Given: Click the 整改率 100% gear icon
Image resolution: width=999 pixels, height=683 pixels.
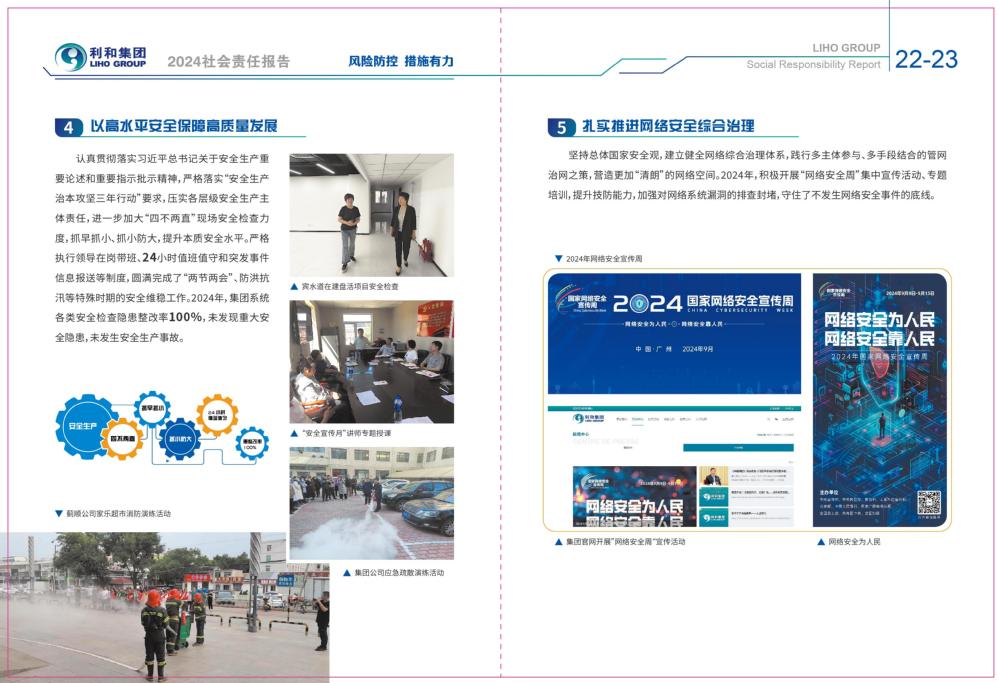Looking at the screenshot, I should coord(250,443).
